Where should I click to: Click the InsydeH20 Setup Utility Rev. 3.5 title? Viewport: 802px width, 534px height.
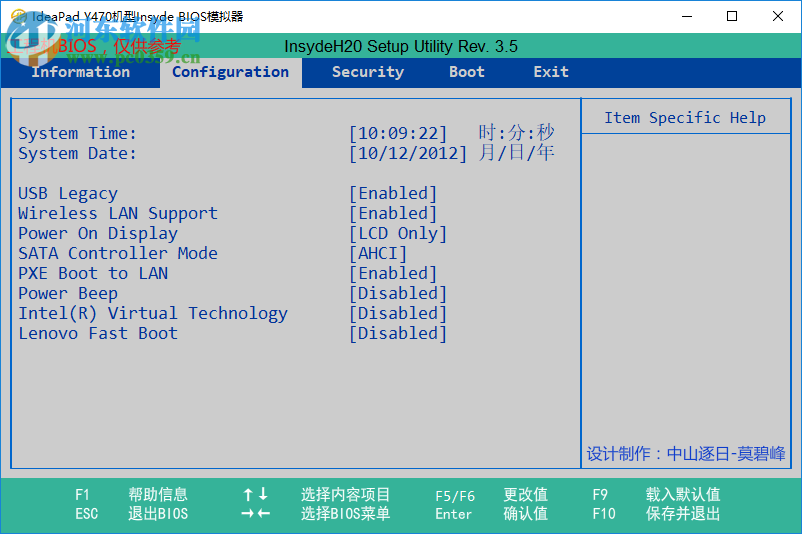pos(401,47)
